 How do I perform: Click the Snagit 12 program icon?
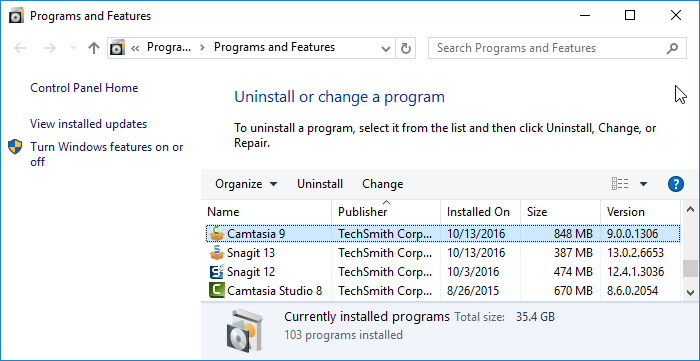[217, 272]
